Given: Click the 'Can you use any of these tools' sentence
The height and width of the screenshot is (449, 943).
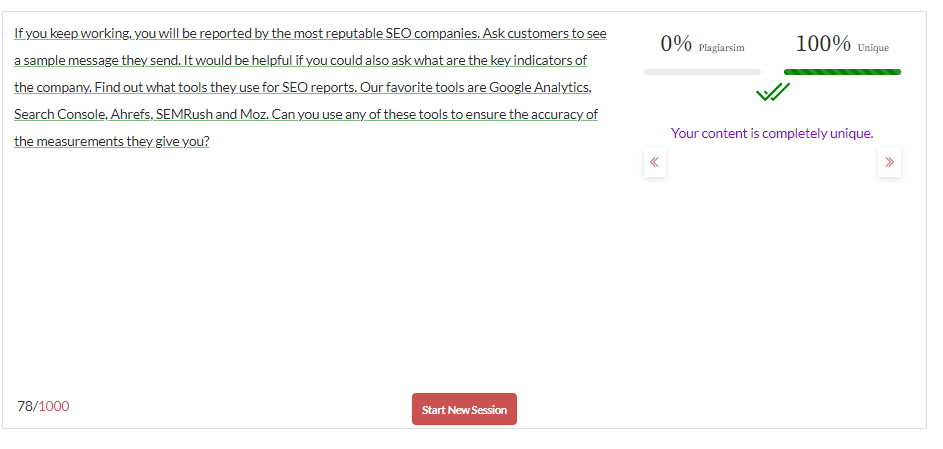Looking at the screenshot, I should pyautogui.click(x=434, y=115).
